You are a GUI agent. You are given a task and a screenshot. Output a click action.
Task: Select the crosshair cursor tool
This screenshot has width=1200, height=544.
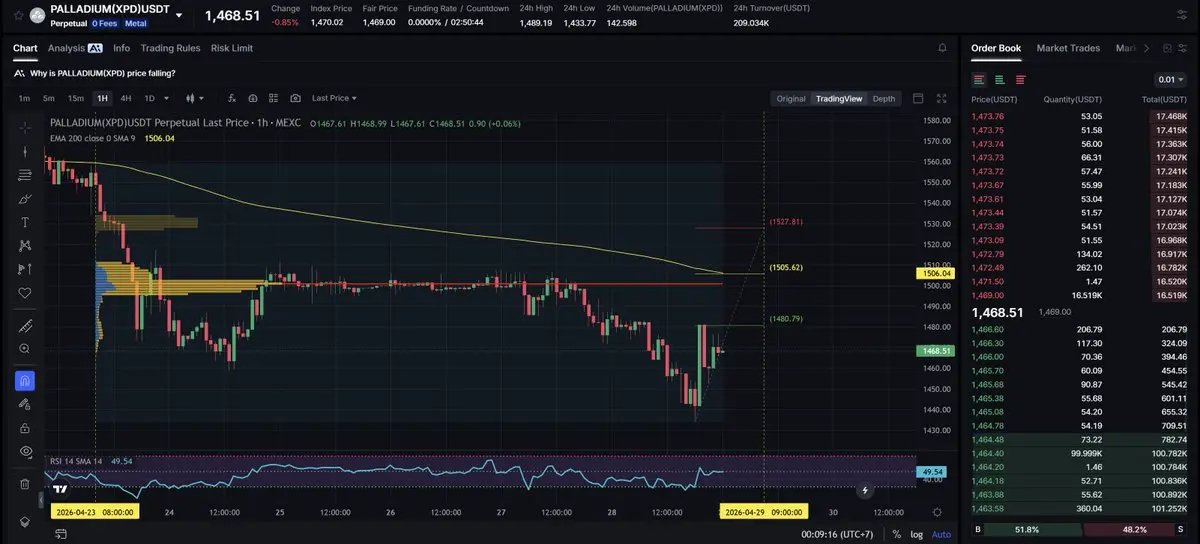[x=25, y=127]
